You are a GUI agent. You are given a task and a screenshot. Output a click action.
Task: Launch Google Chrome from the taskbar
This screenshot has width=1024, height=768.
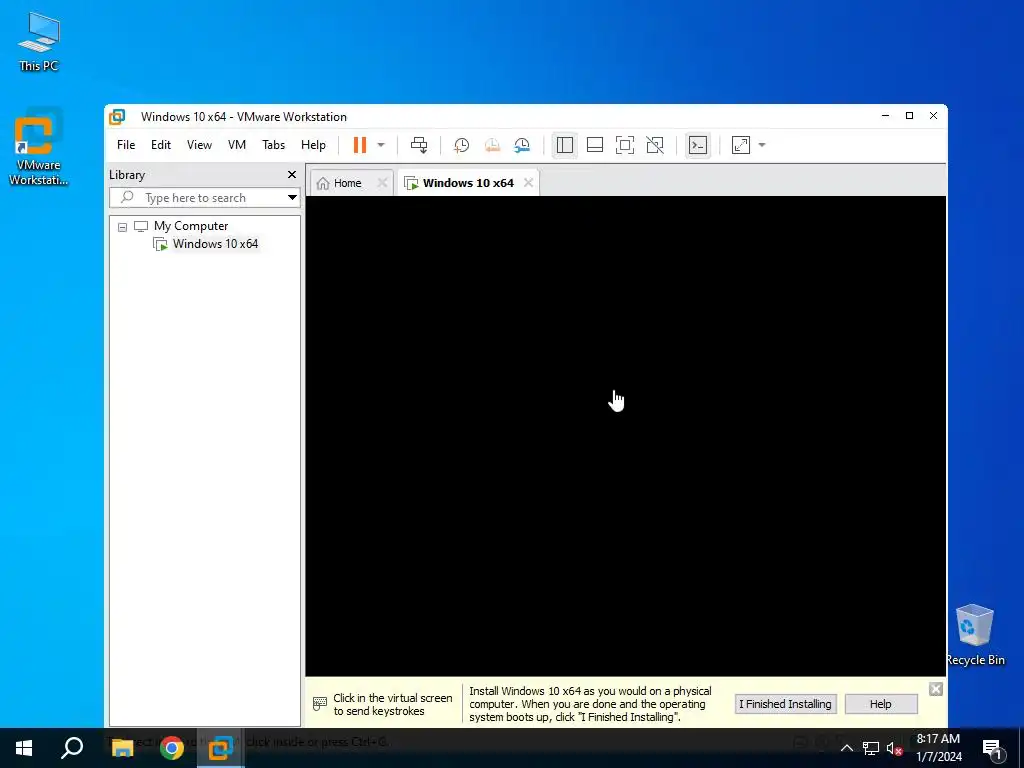[172, 748]
